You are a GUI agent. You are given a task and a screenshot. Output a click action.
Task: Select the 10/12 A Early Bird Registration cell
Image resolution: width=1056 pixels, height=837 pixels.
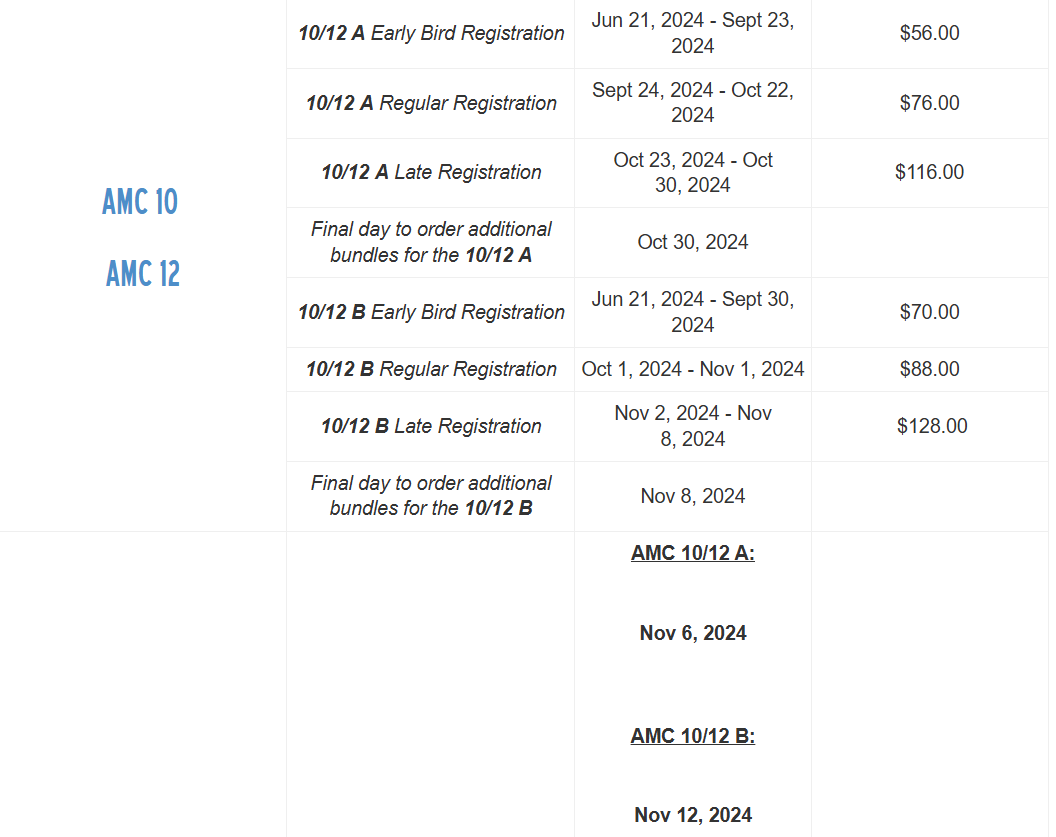point(431,33)
